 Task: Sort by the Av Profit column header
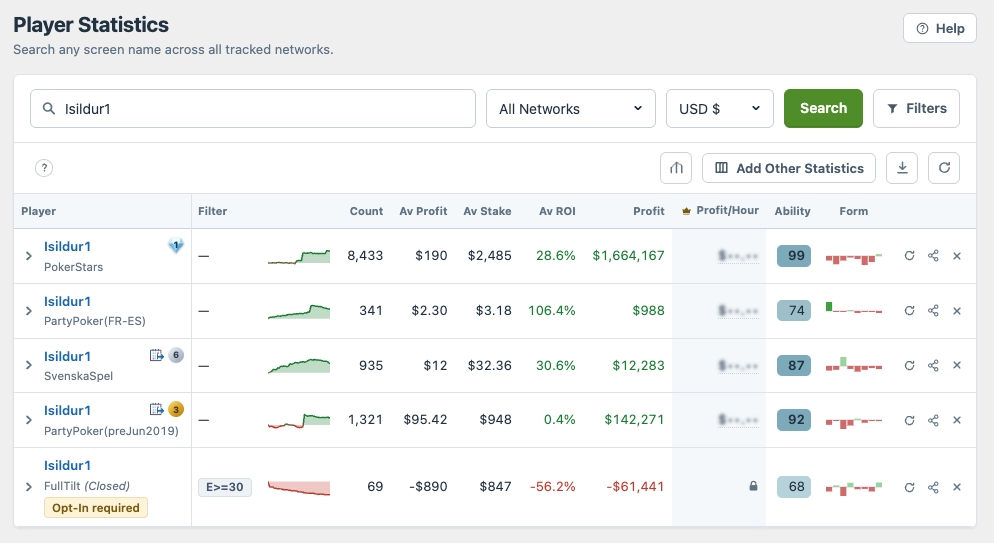coord(423,211)
